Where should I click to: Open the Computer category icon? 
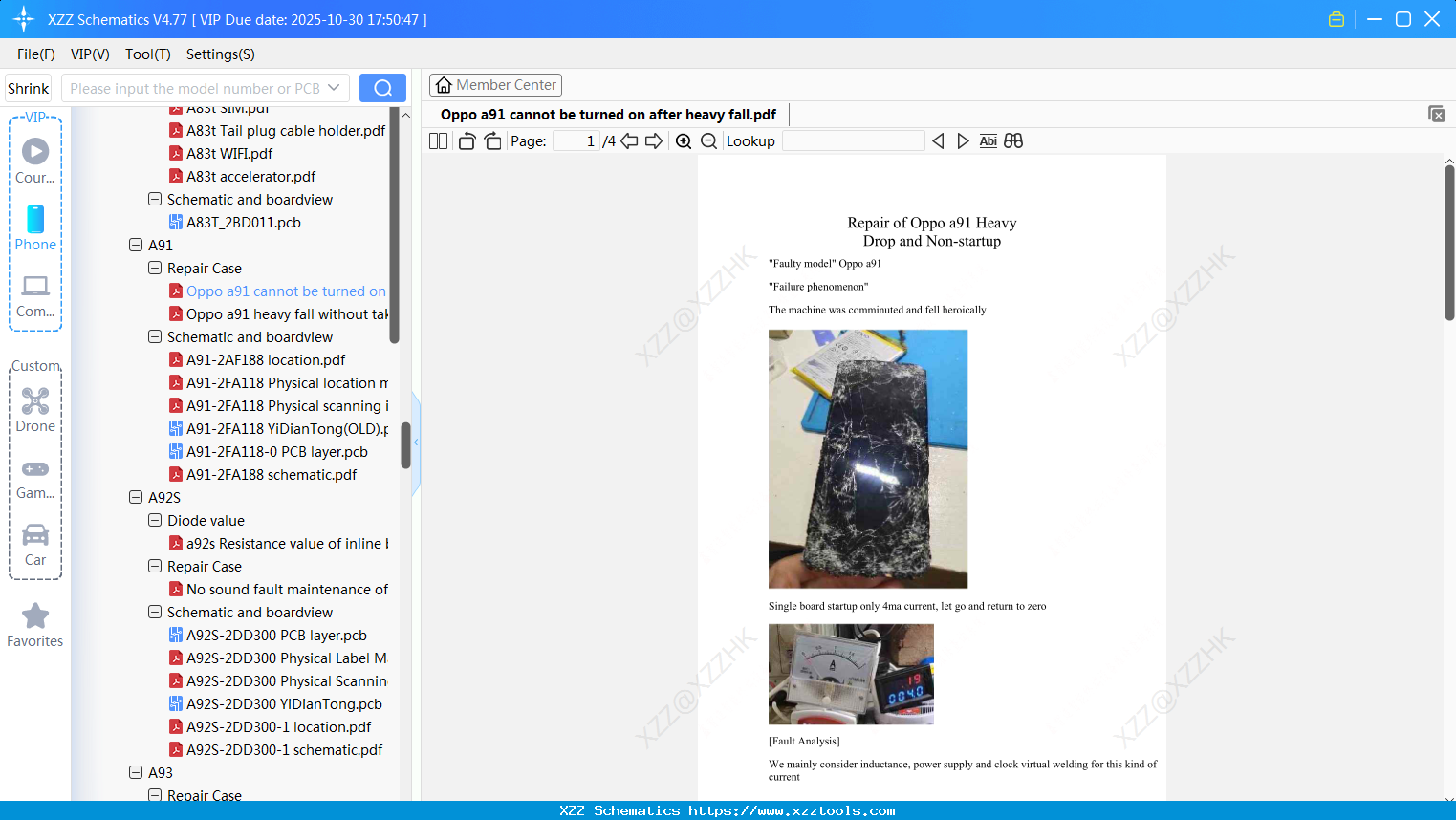pyautogui.click(x=35, y=295)
